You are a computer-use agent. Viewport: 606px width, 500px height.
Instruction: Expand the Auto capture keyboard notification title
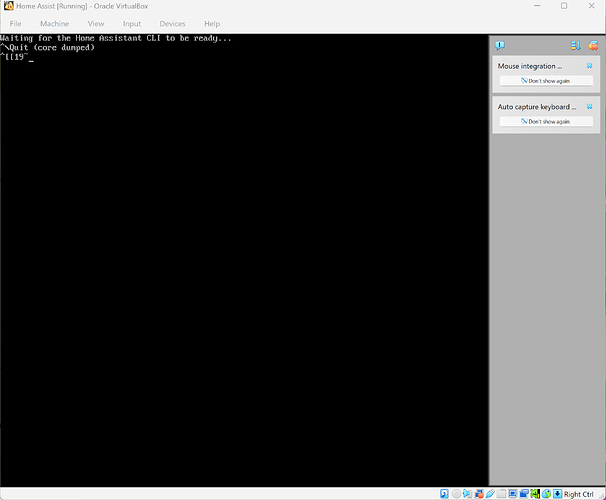click(537, 107)
